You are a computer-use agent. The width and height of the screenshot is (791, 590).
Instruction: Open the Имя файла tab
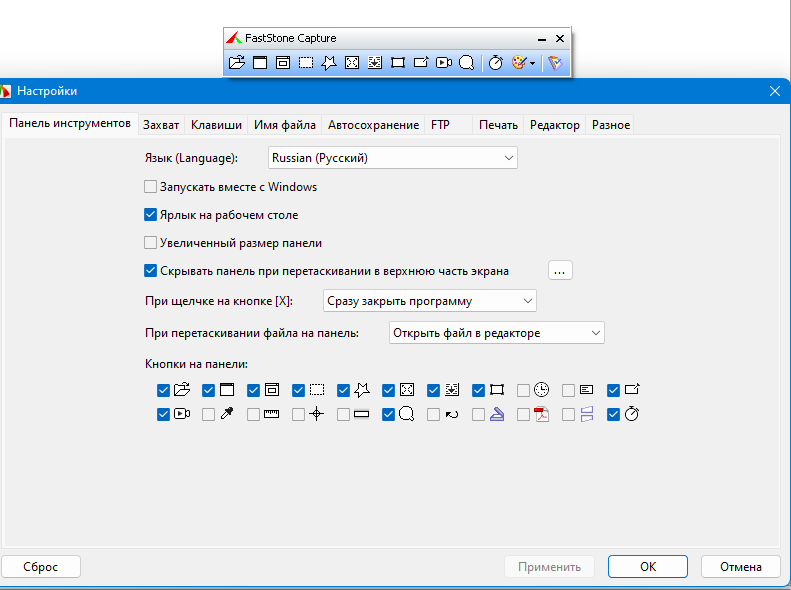(x=285, y=125)
